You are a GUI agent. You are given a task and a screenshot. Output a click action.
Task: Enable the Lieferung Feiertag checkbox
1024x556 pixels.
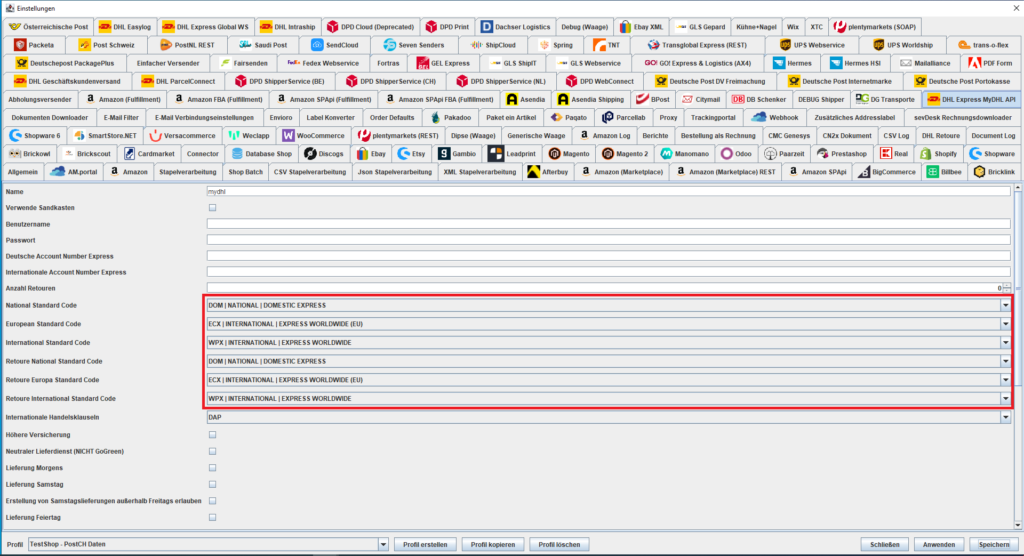click(212, 517)
